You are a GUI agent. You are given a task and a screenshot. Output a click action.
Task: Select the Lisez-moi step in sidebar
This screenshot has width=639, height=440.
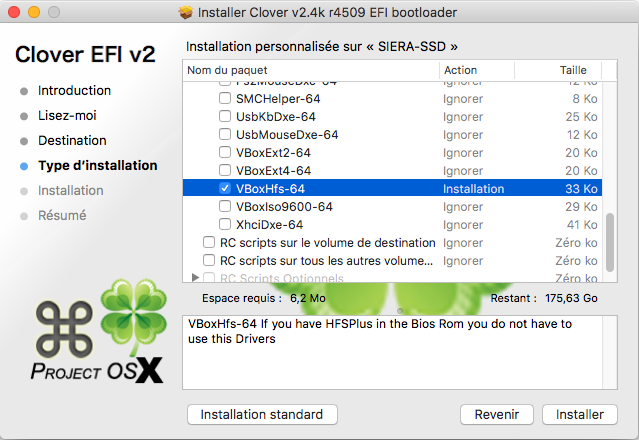(67, 116)
